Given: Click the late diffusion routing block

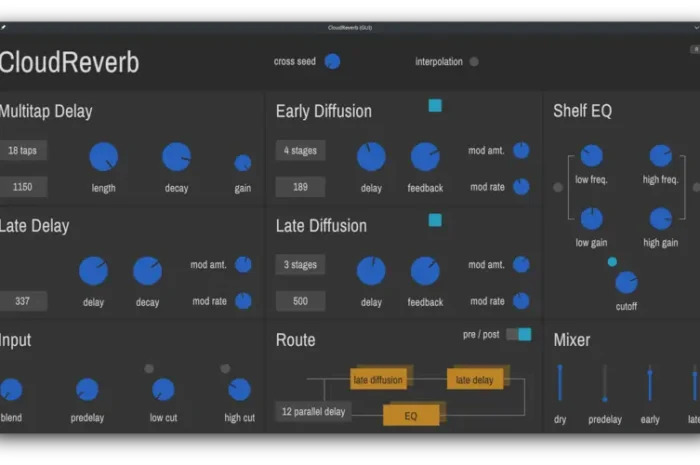Looking at the screenshot, I should (378, 379).
